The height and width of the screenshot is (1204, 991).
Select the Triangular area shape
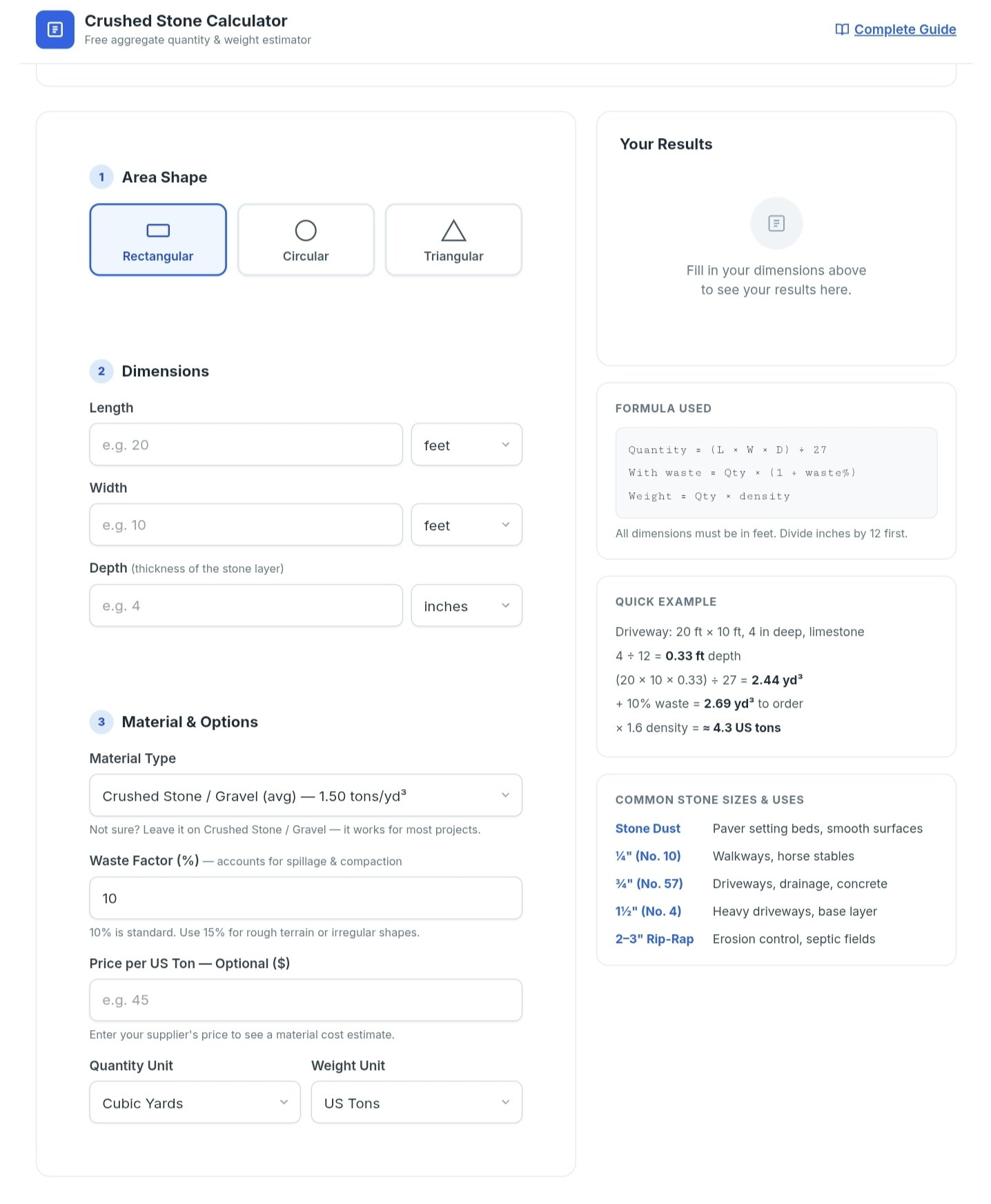coord(453,240)
